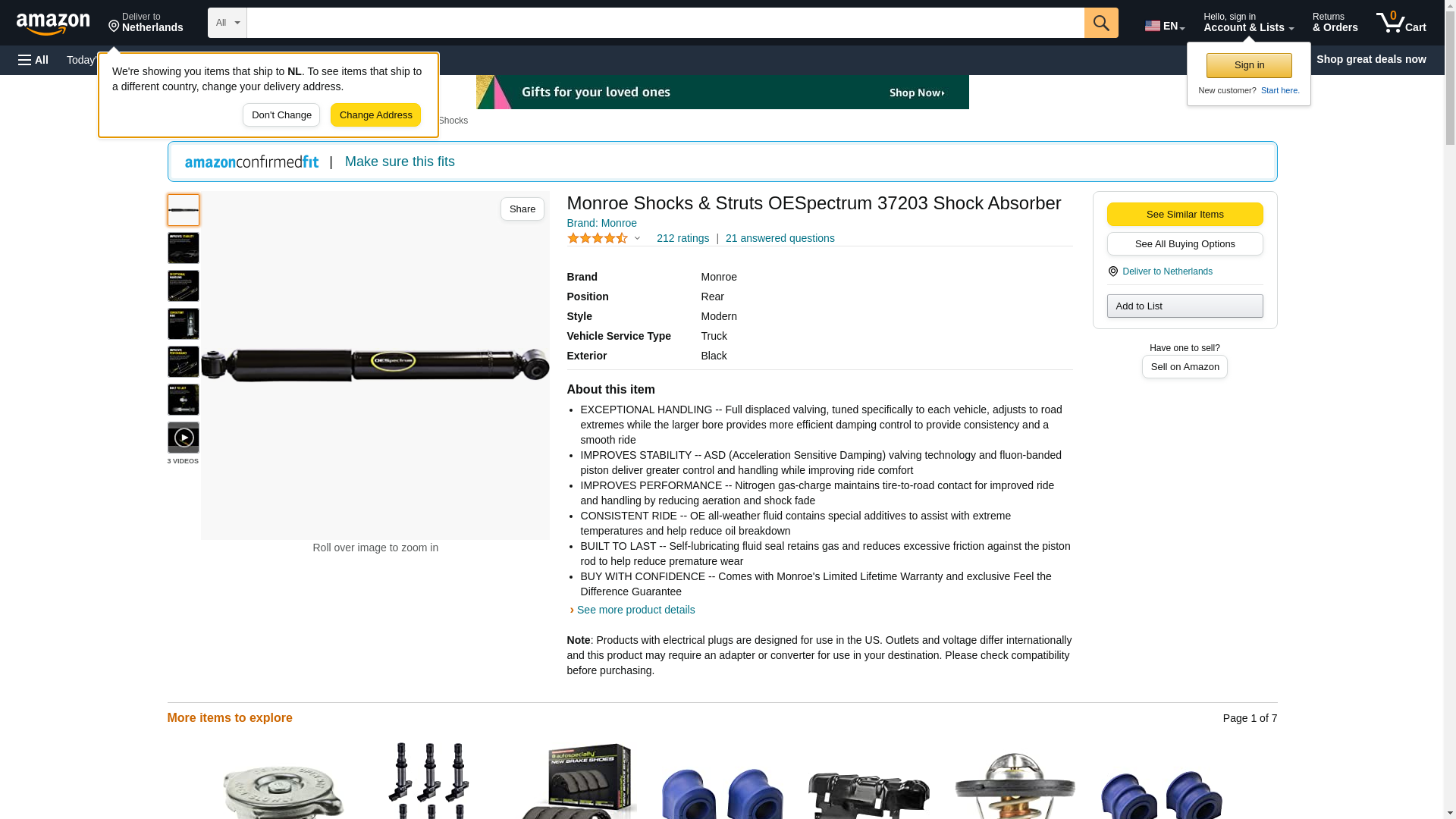Click Shop great deals now
Image resolution: width=1456 pixels, height=819 pixels.
point(1370,59)
